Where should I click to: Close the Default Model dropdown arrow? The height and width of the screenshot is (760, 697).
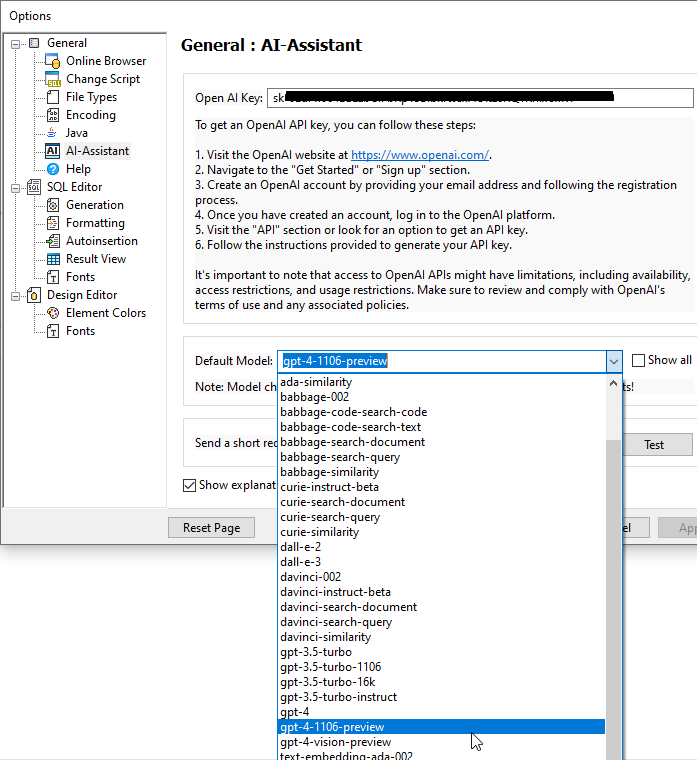614,361
